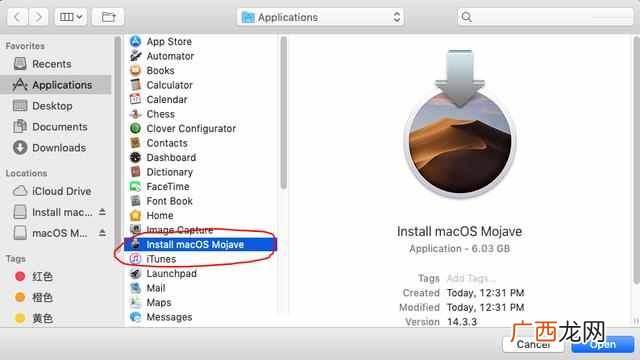Screen dimensions: 640x360
Task: Click the back navigation arrow
Action: tap(18, 17)
